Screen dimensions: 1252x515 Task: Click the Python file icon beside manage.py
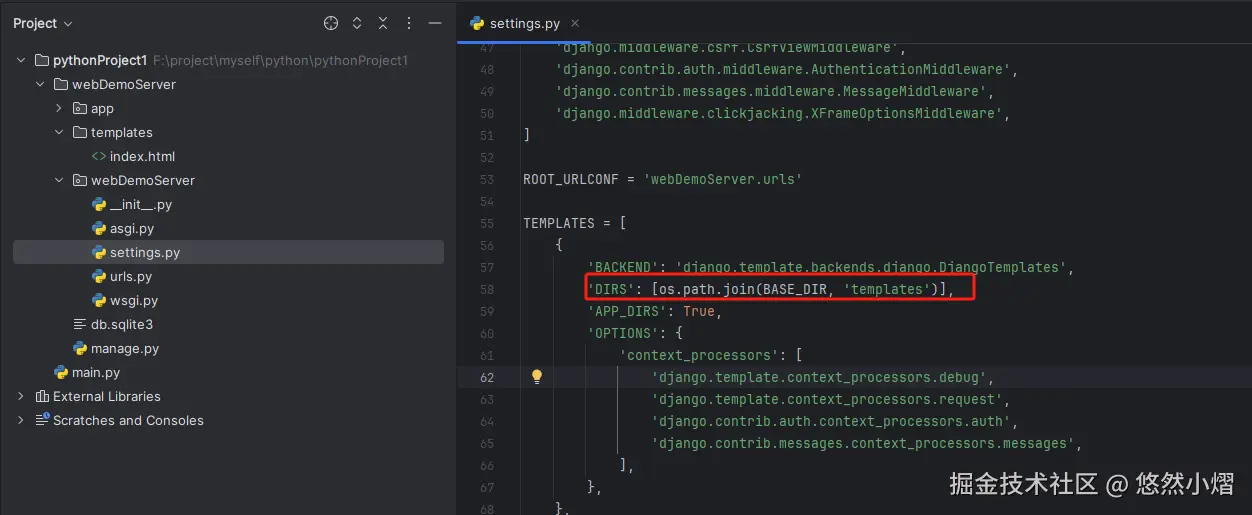pyautogui.click(x=80, y=348)
